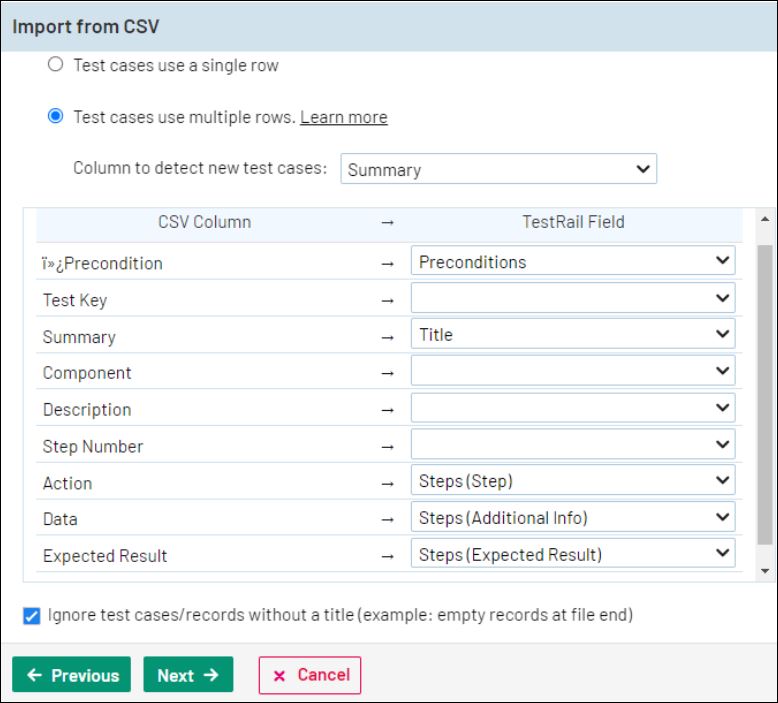Select 'Test cases use multiple rows' radio button

point(56,117)
